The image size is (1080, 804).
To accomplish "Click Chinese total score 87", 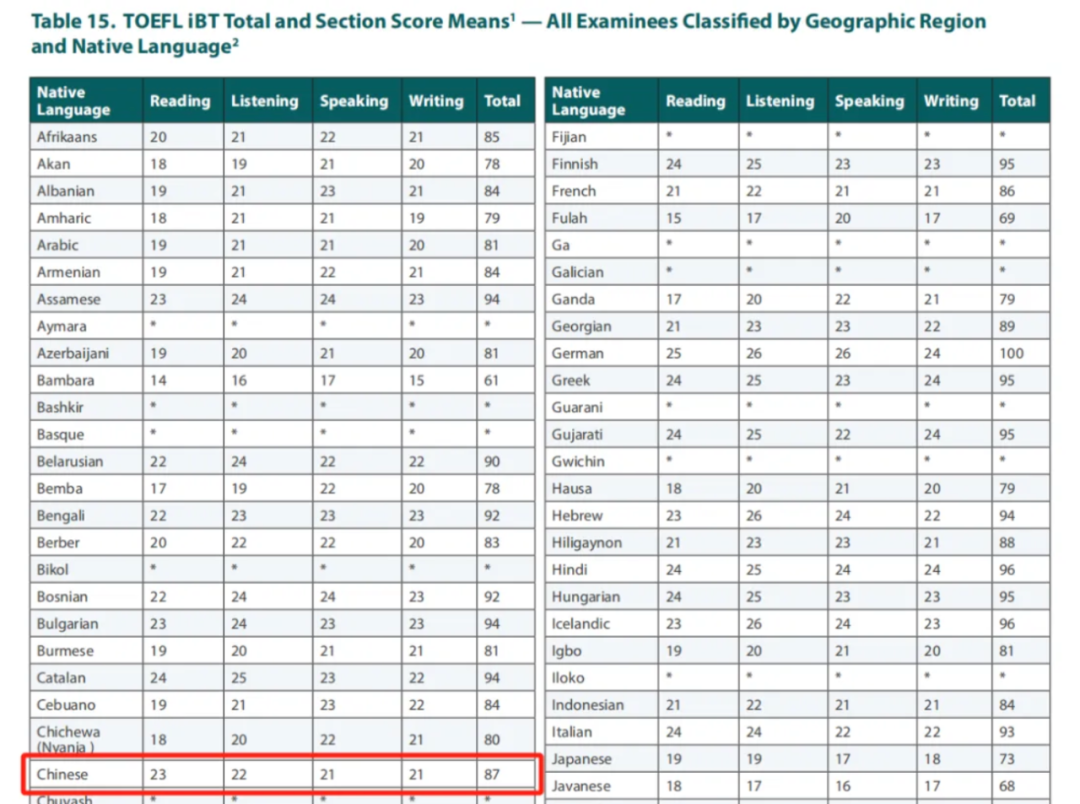I will pos(491,774).
